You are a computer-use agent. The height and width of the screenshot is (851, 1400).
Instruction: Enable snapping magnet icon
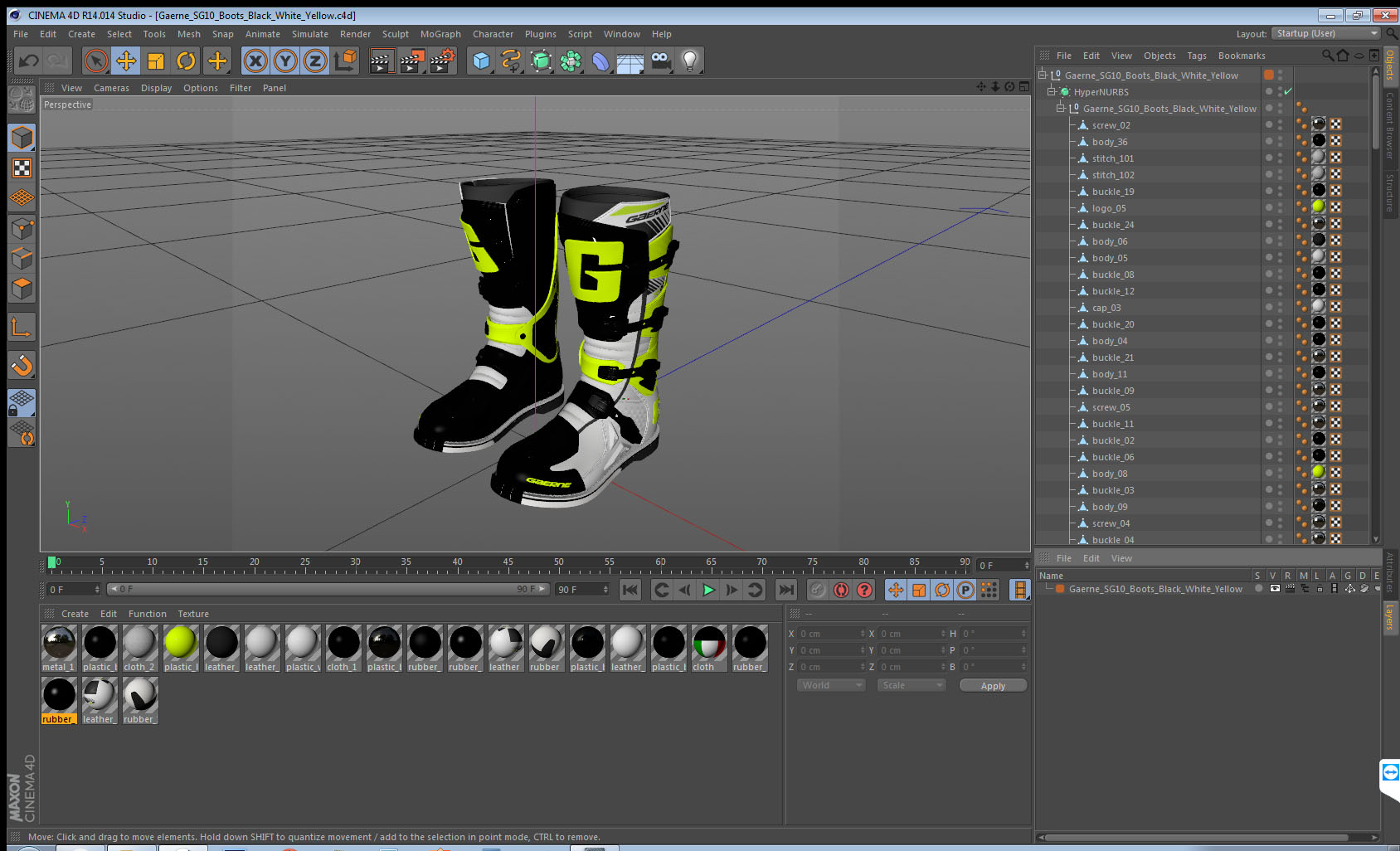22,365
